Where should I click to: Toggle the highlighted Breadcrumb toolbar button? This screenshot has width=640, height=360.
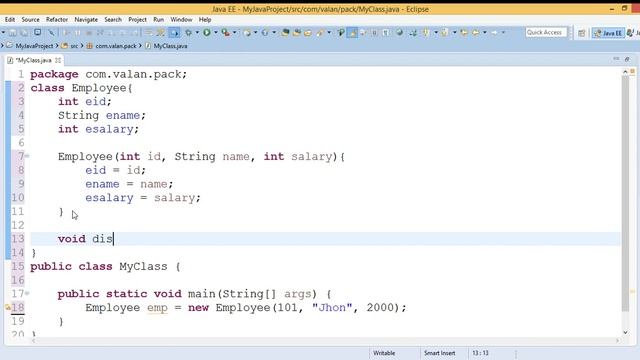click(x=174, y=33)
